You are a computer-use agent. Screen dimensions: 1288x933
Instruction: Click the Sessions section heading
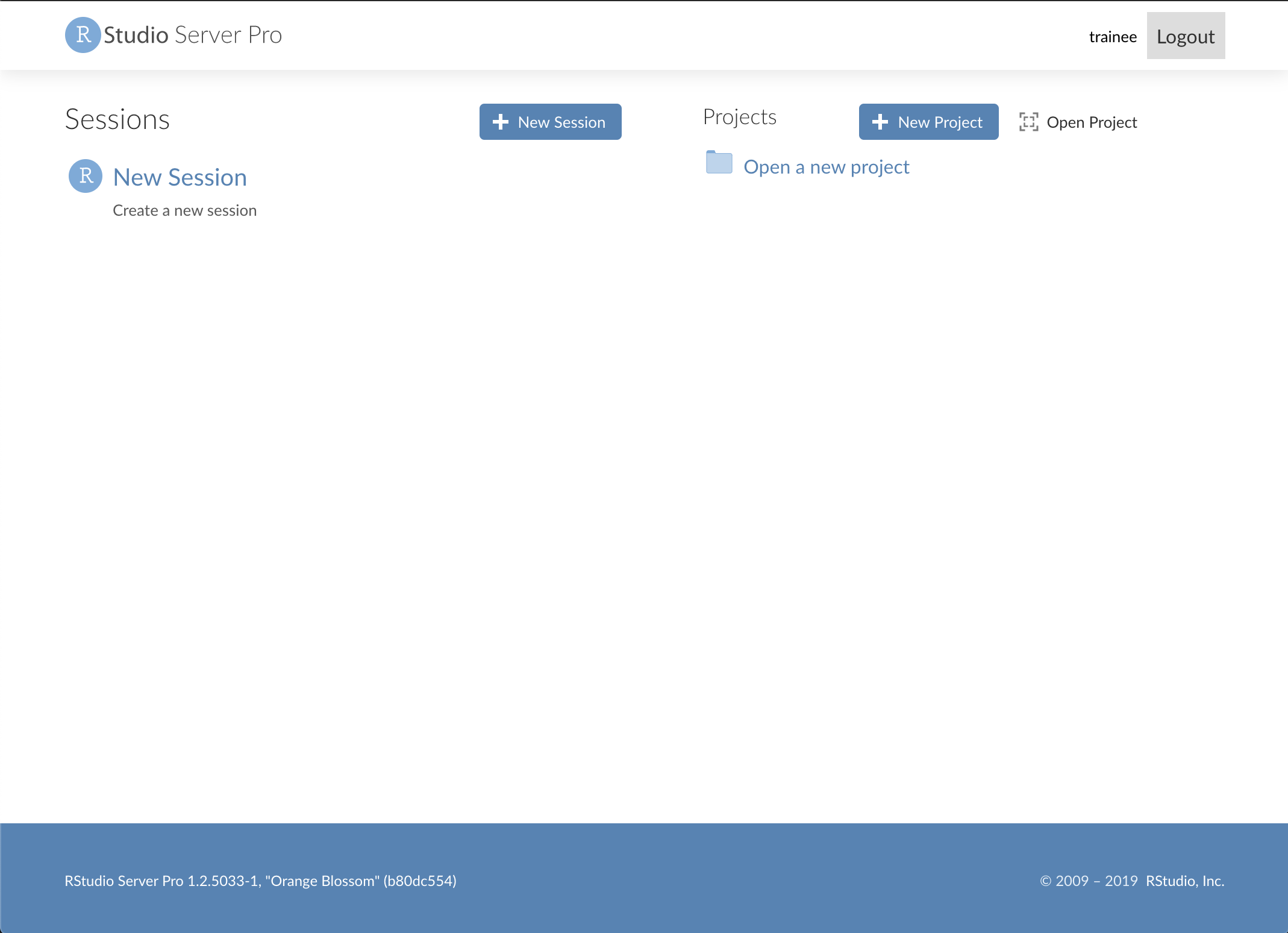117,119
